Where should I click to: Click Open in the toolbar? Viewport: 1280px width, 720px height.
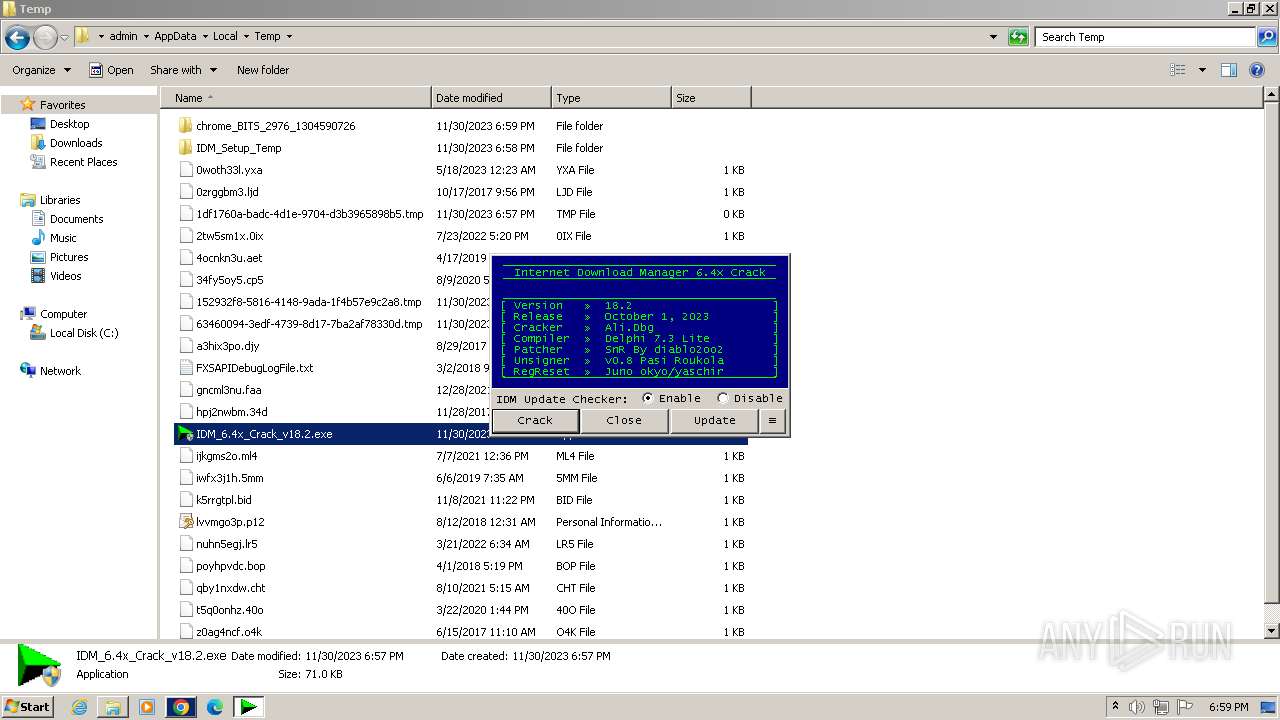click(x=111, y=70)
